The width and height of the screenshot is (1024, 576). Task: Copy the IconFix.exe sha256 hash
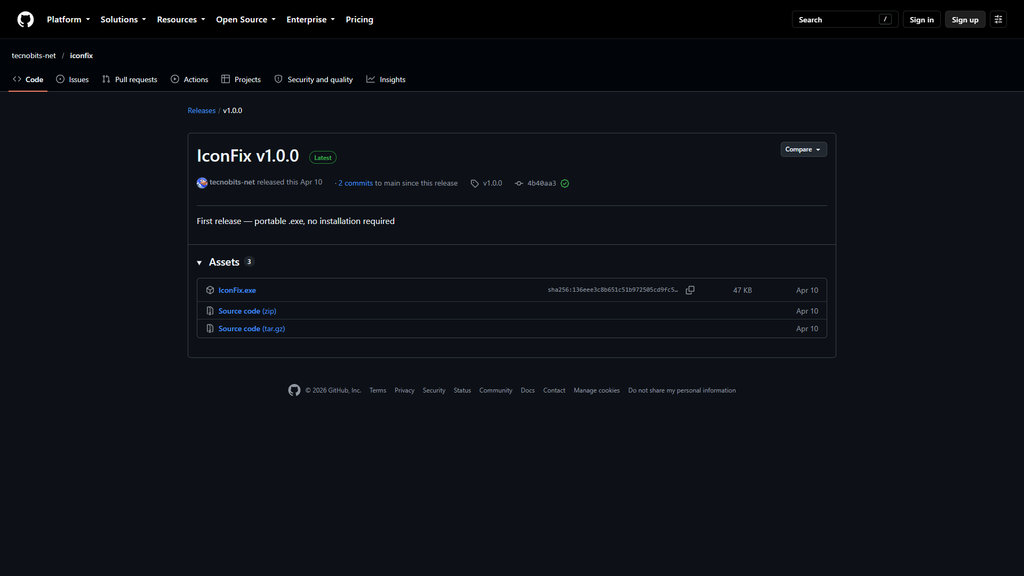click(x=690, y=290)
